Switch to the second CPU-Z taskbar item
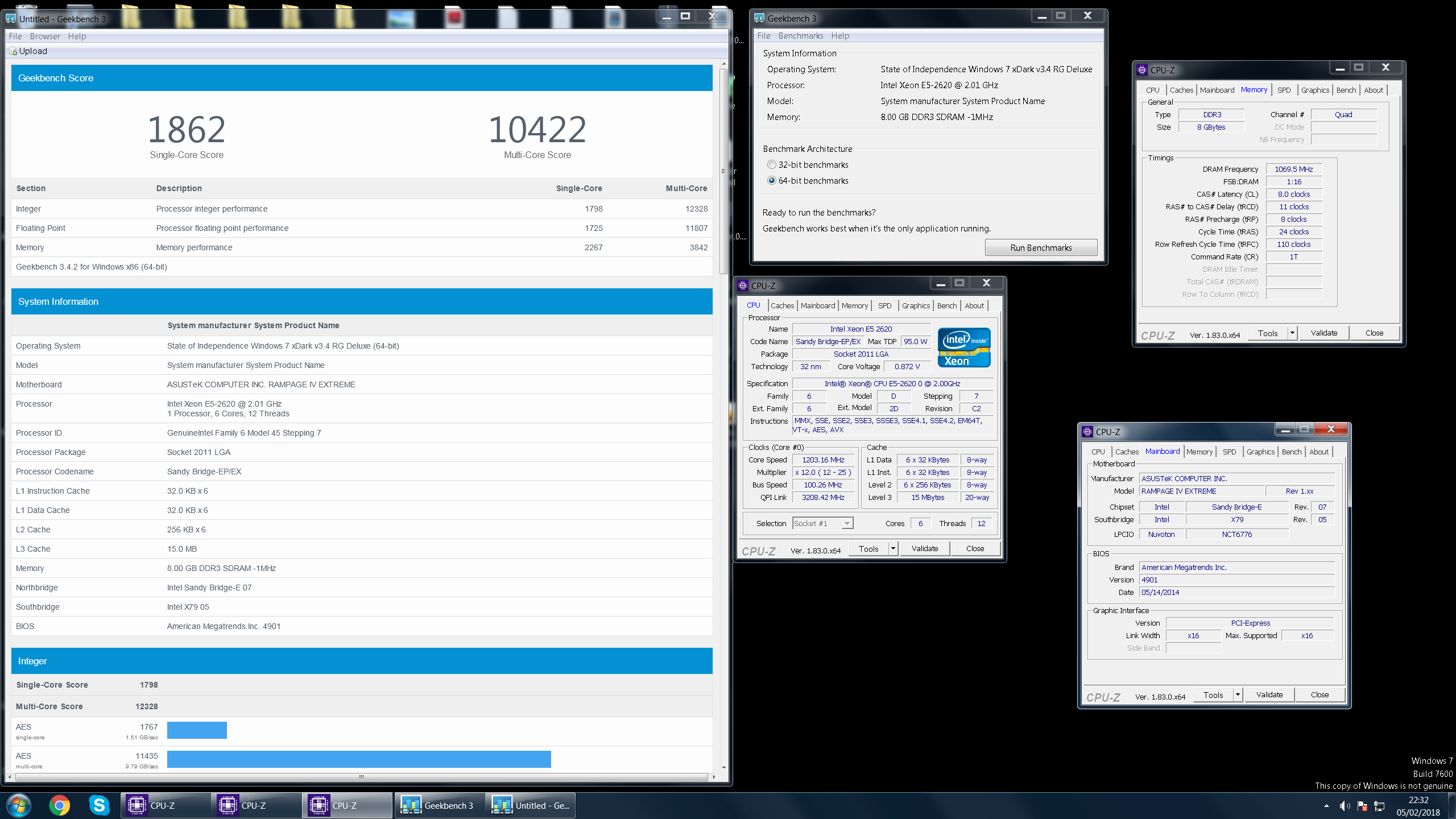 pos(256,805)
